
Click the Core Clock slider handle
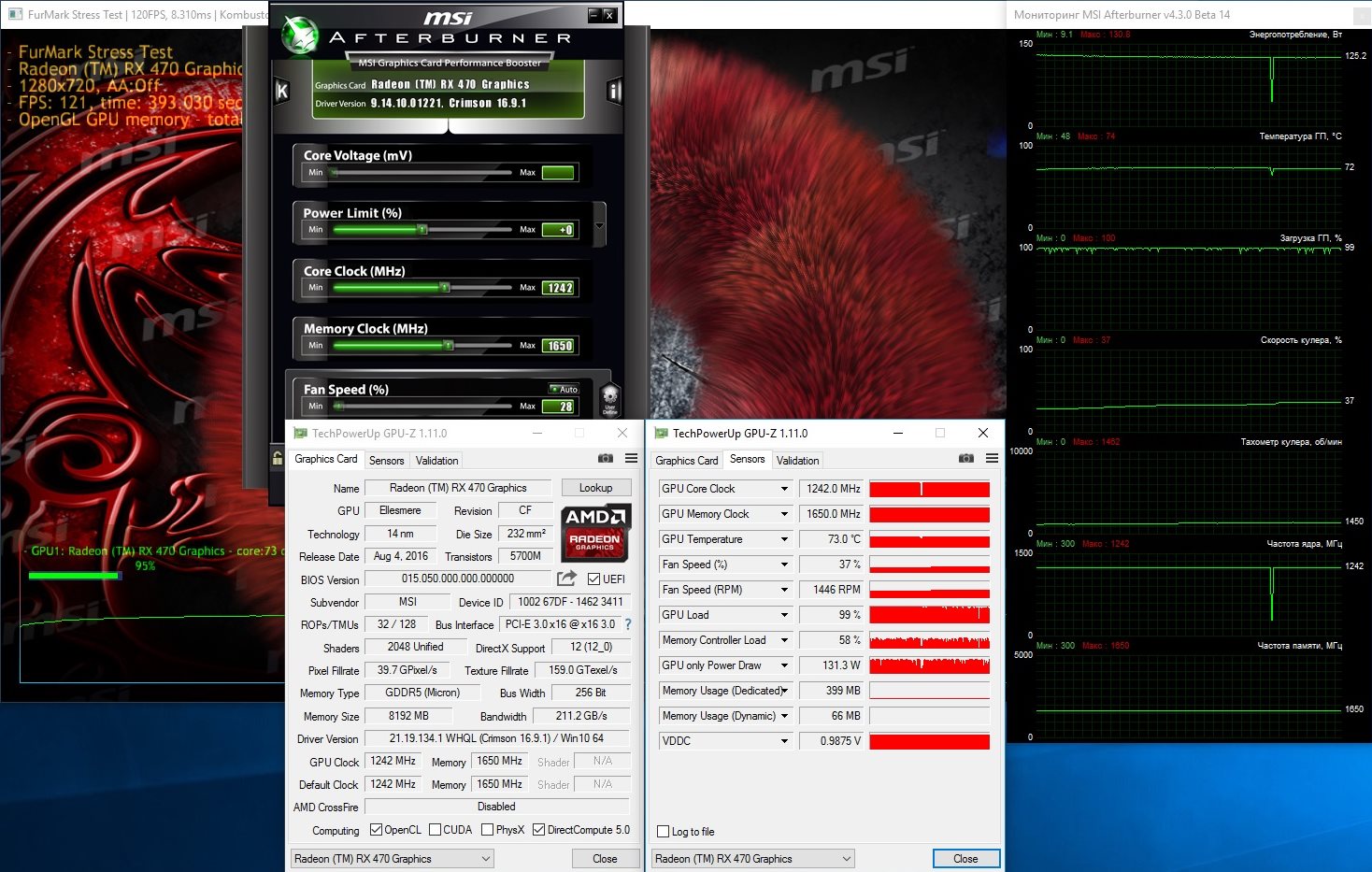tap(445, 288)
